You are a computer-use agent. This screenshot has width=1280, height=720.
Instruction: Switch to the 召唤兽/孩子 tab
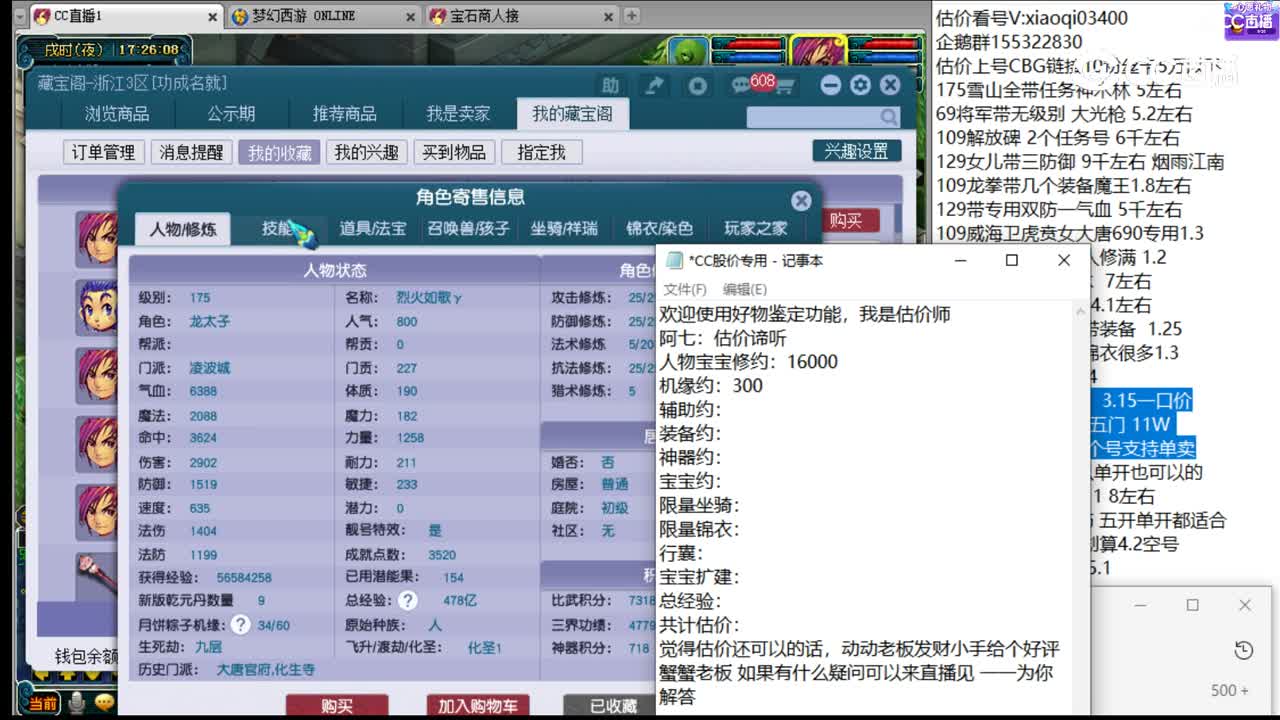[x=469, y=228]
